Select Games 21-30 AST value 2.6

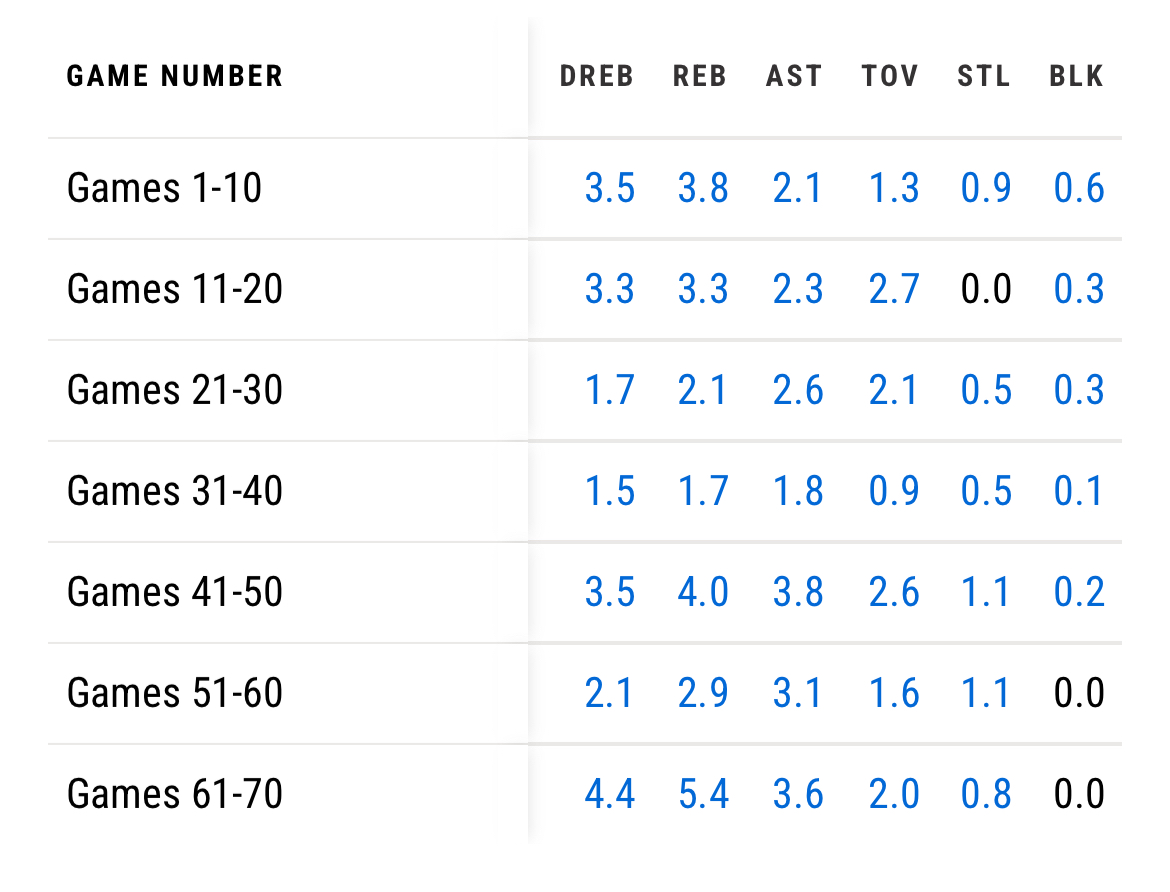pyautogui.click(x=798, y=390)
